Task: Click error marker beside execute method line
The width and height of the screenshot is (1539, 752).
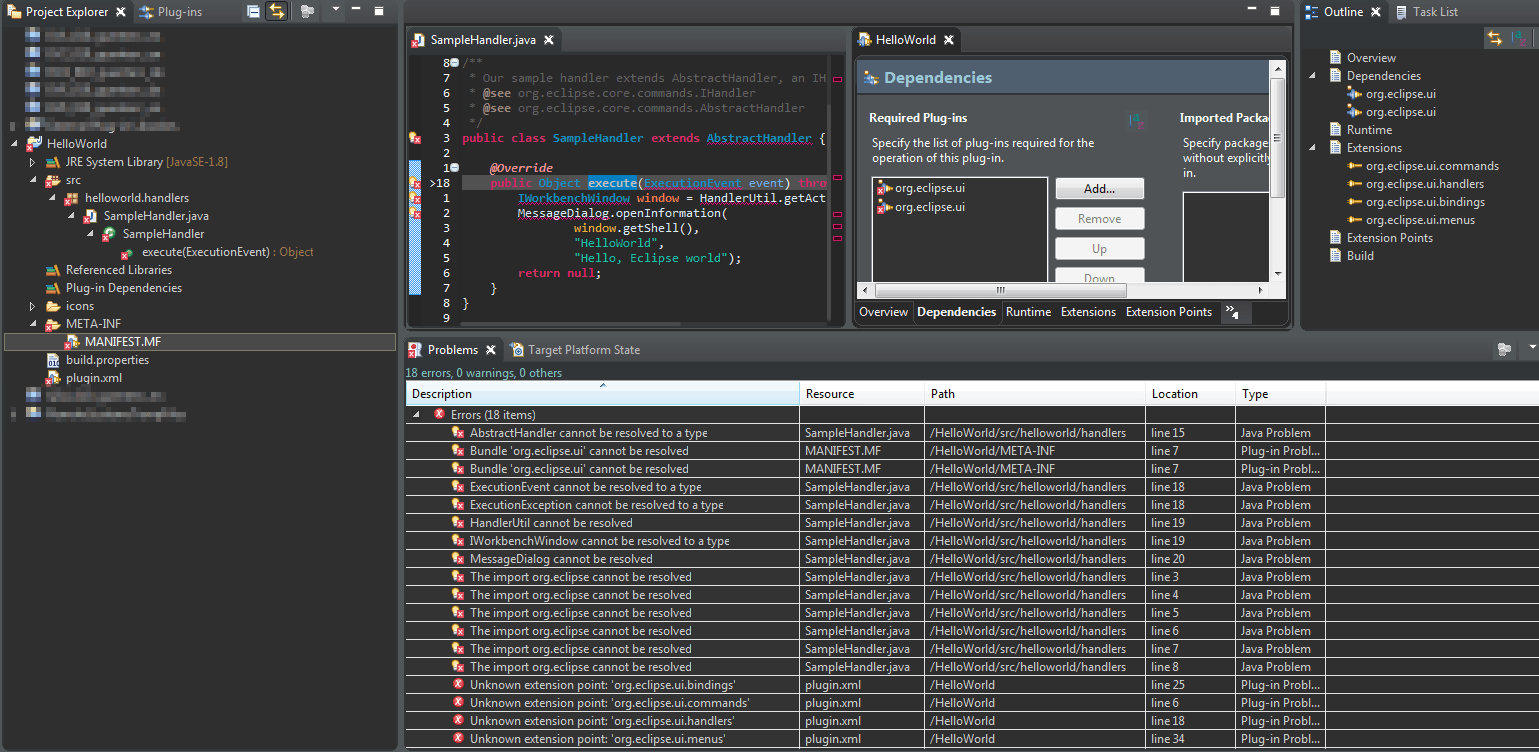Action: point(416,183)
